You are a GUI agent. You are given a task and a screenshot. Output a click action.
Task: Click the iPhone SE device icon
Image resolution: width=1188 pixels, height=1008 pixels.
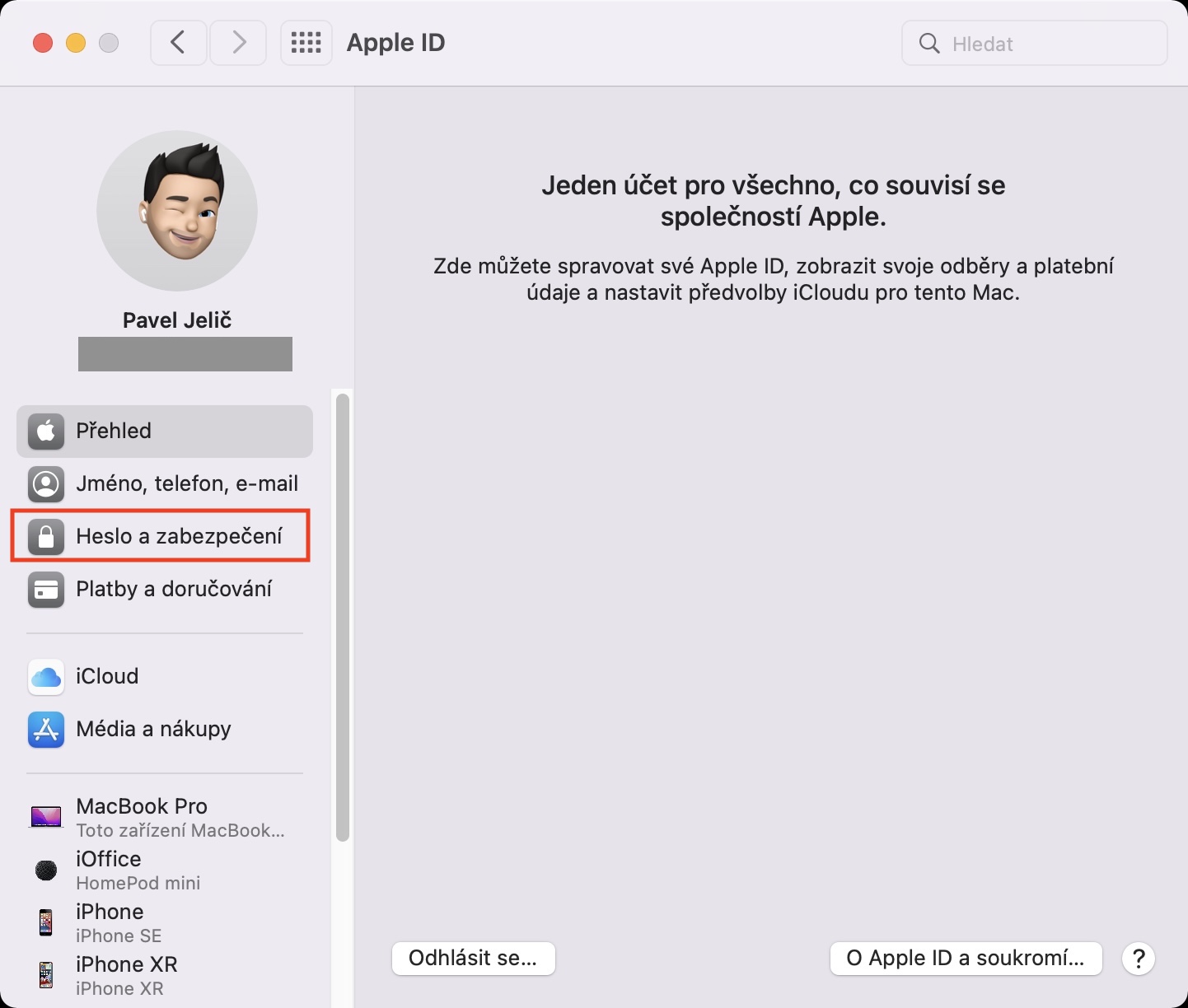click(46, 922)
